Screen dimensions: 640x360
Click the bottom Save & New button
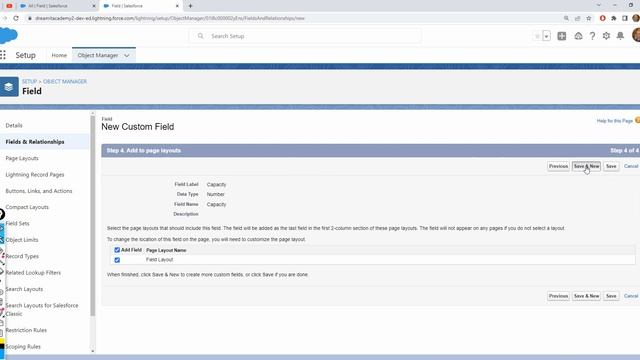(586, 296)
